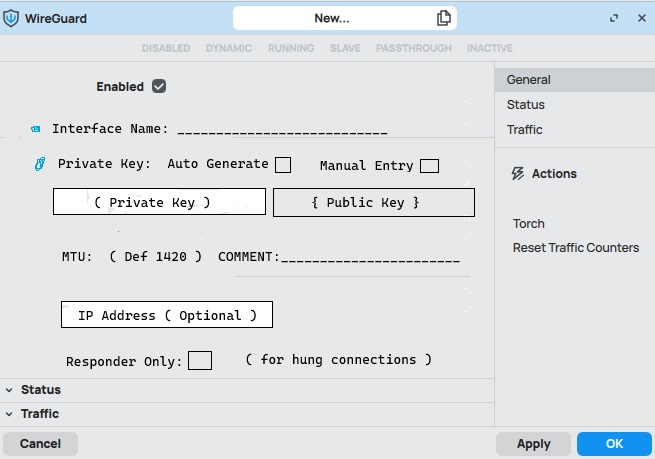The image size is (655, 459).
Task: Toggle the Enabled checkbox
Action: 159,86
